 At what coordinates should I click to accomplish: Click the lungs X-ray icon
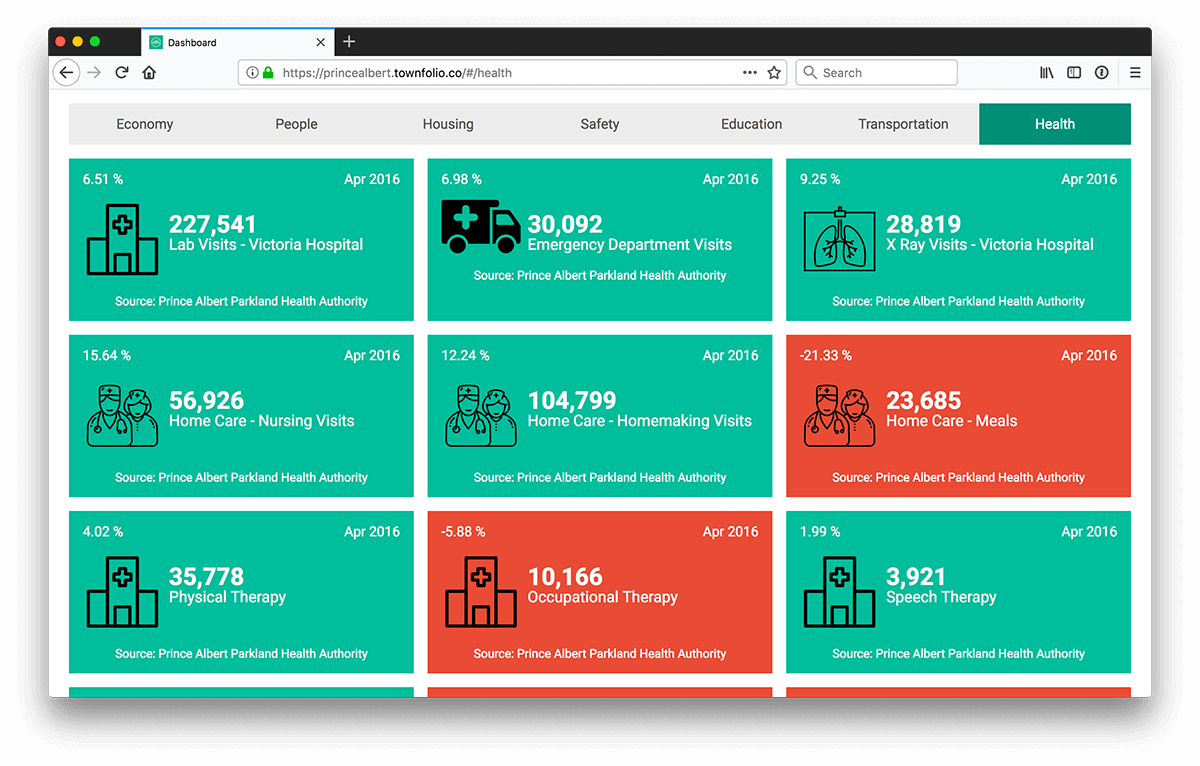[x=839, y=238]
